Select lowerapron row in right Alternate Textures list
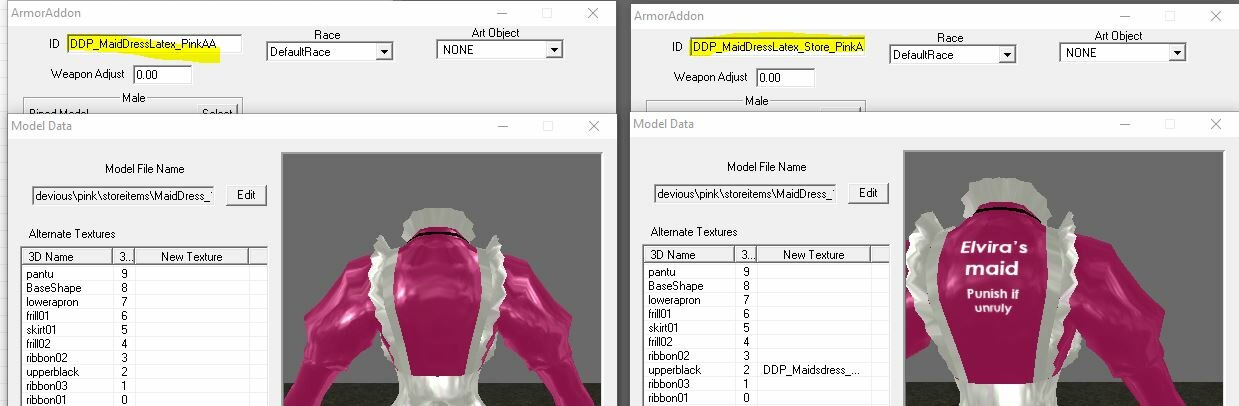 [x=766, y=299]
